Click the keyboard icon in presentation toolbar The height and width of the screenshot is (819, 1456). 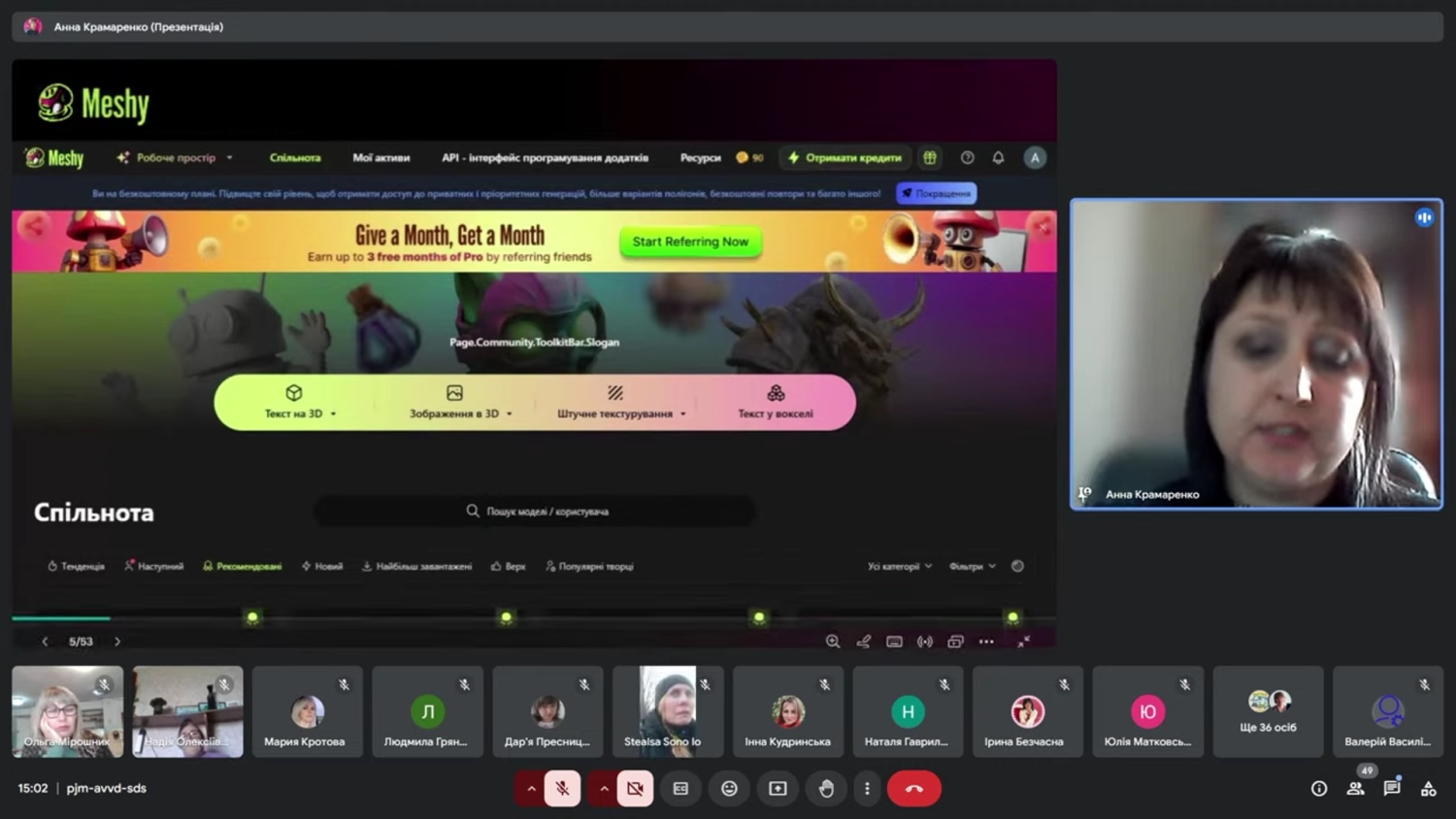895,641
